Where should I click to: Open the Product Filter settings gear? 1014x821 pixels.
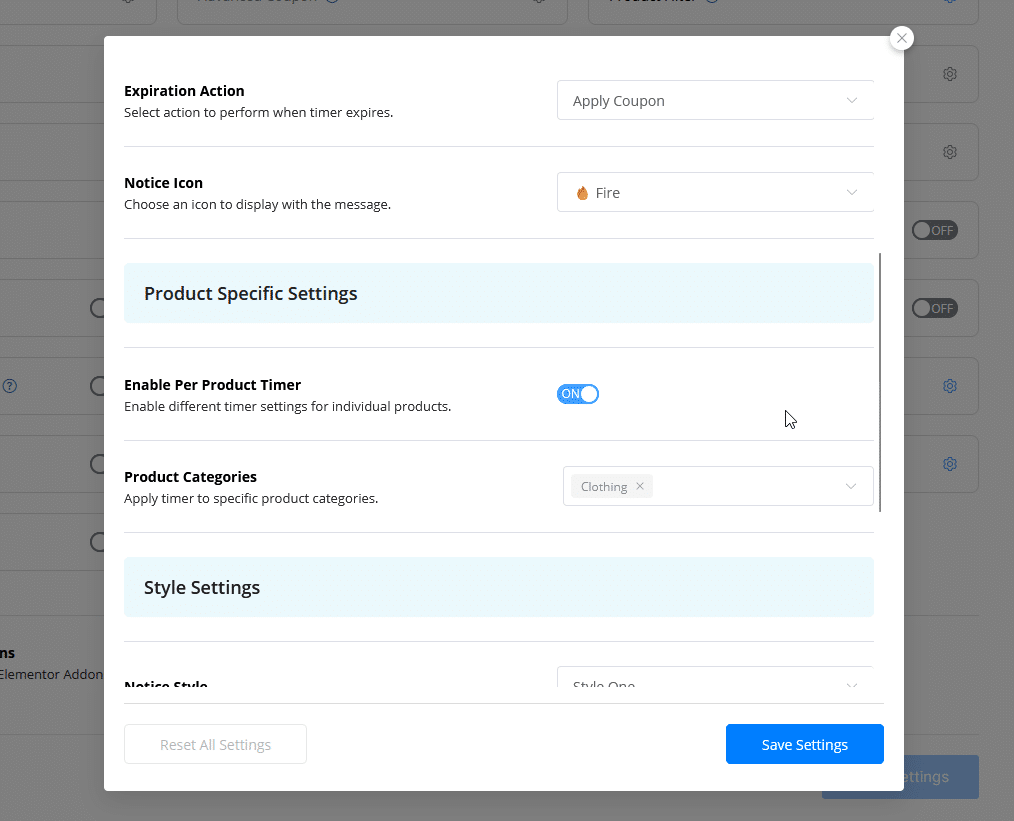(950, 3)
